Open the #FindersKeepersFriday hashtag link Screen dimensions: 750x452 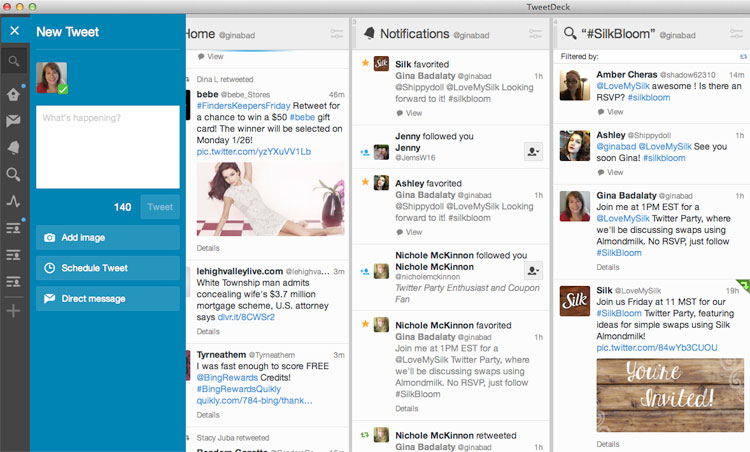[243, 106]
